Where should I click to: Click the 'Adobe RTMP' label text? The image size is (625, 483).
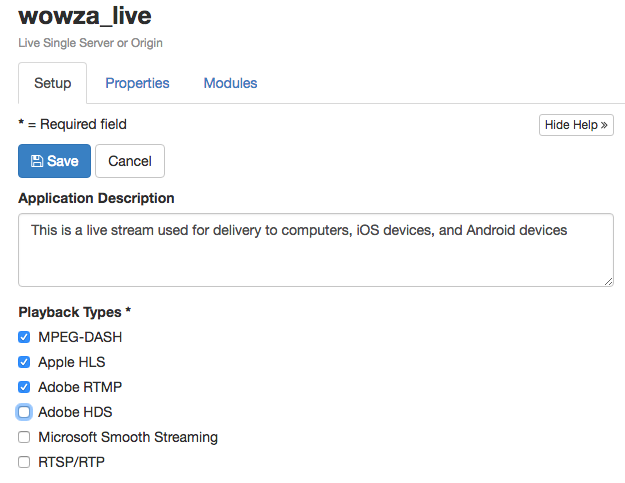pos(80,387)
